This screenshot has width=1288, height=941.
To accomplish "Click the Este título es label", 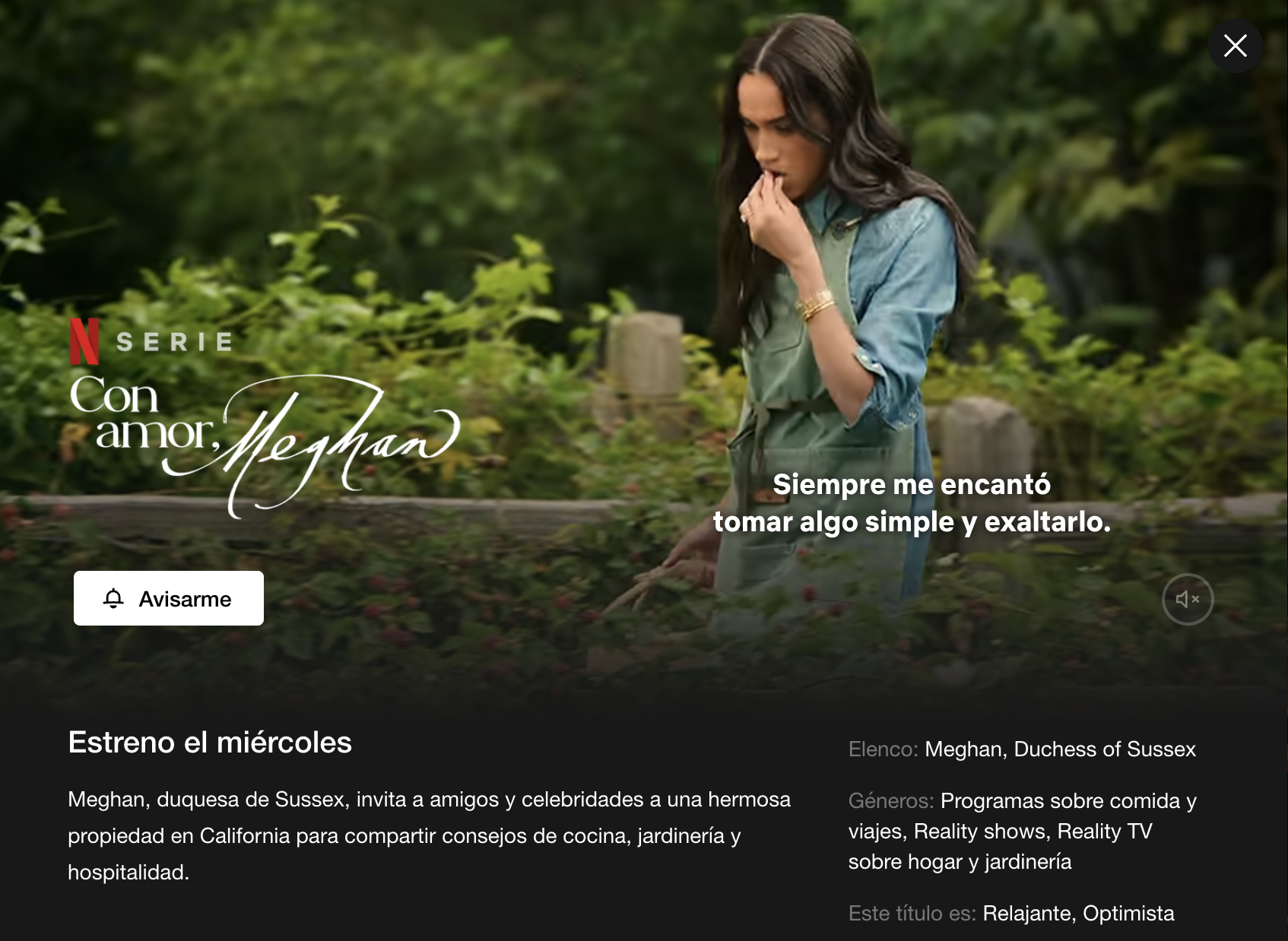I will 912,914.
